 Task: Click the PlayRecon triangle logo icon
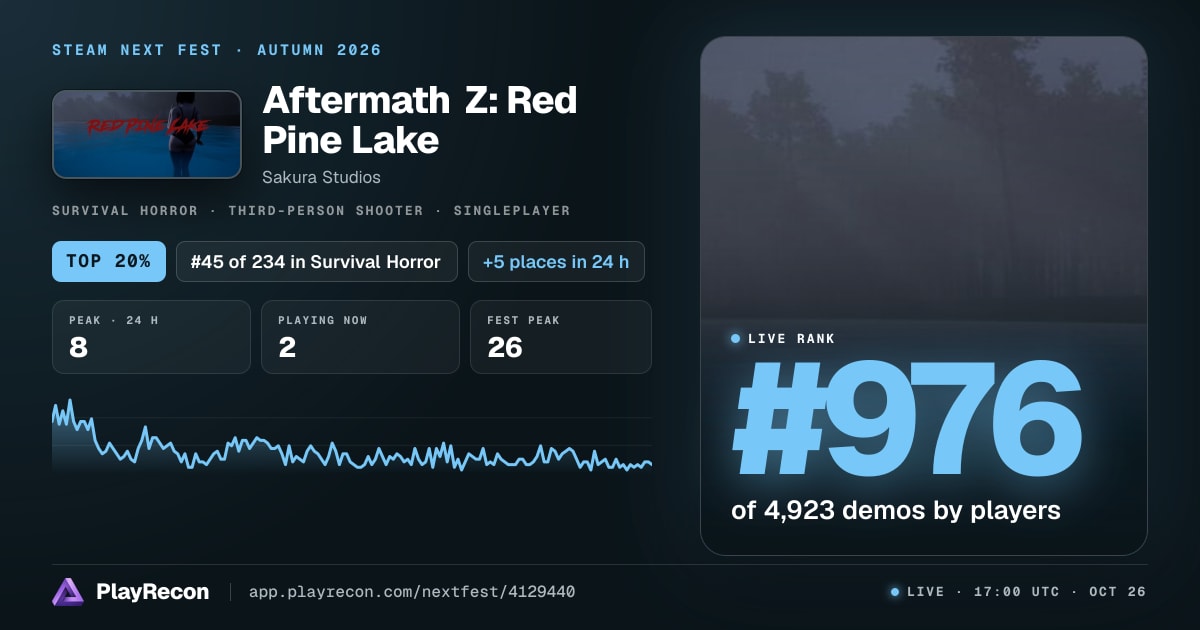tap(68, 592)
